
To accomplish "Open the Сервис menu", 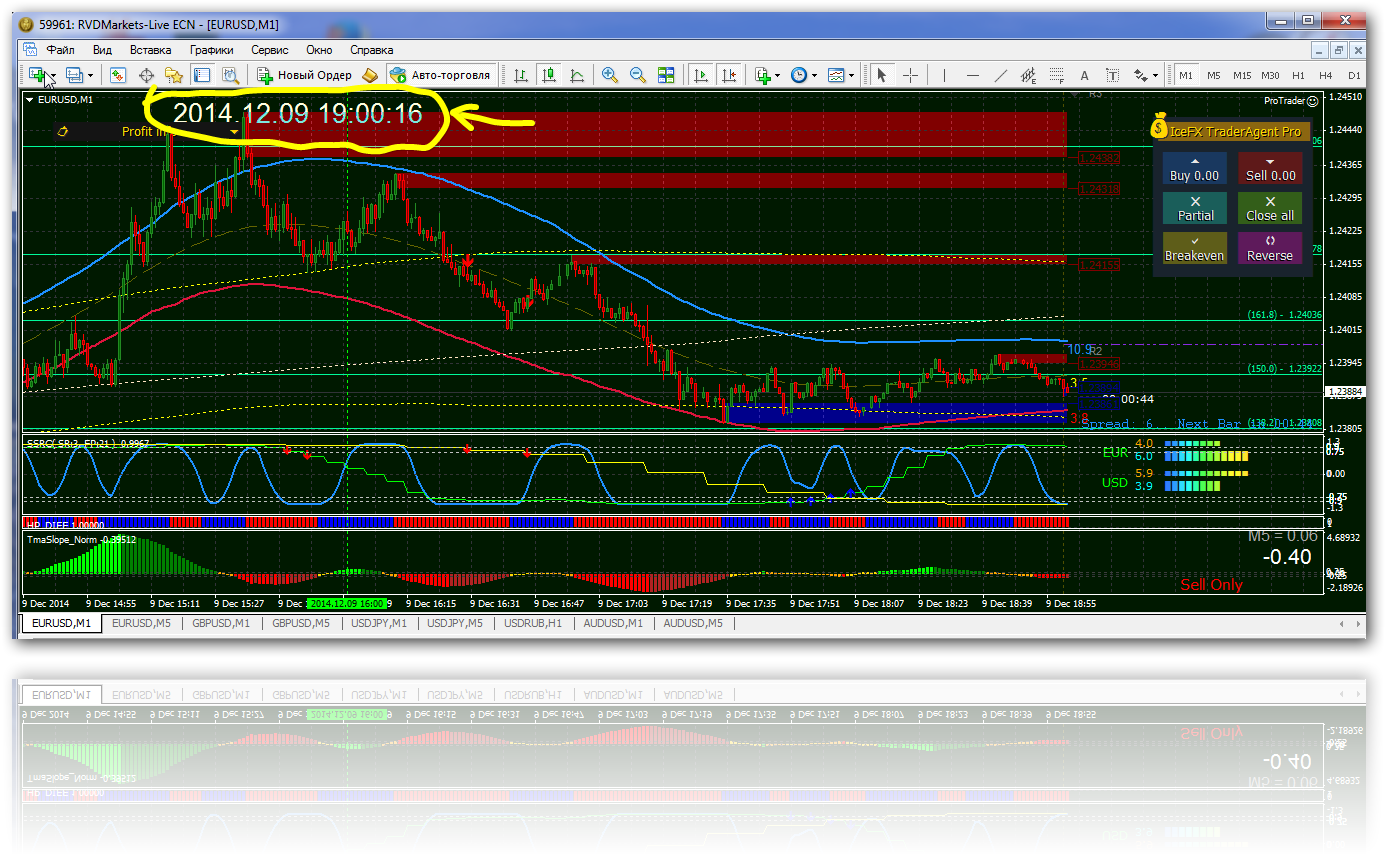I will pos(270,49).
